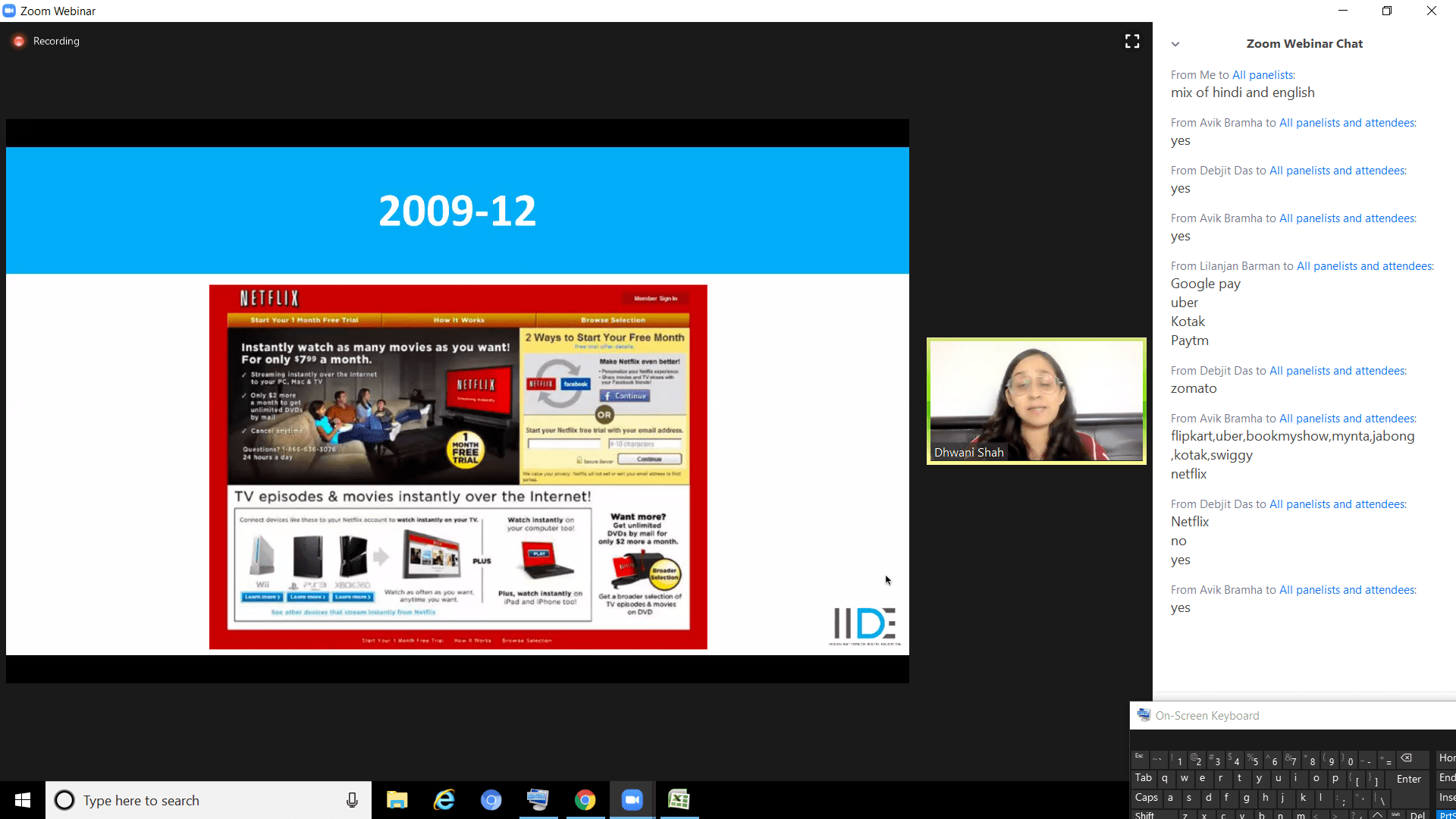Screen dimensions: 1456x819
Task: Click the red Recording indicator
Action: click(x=19, y=41)
